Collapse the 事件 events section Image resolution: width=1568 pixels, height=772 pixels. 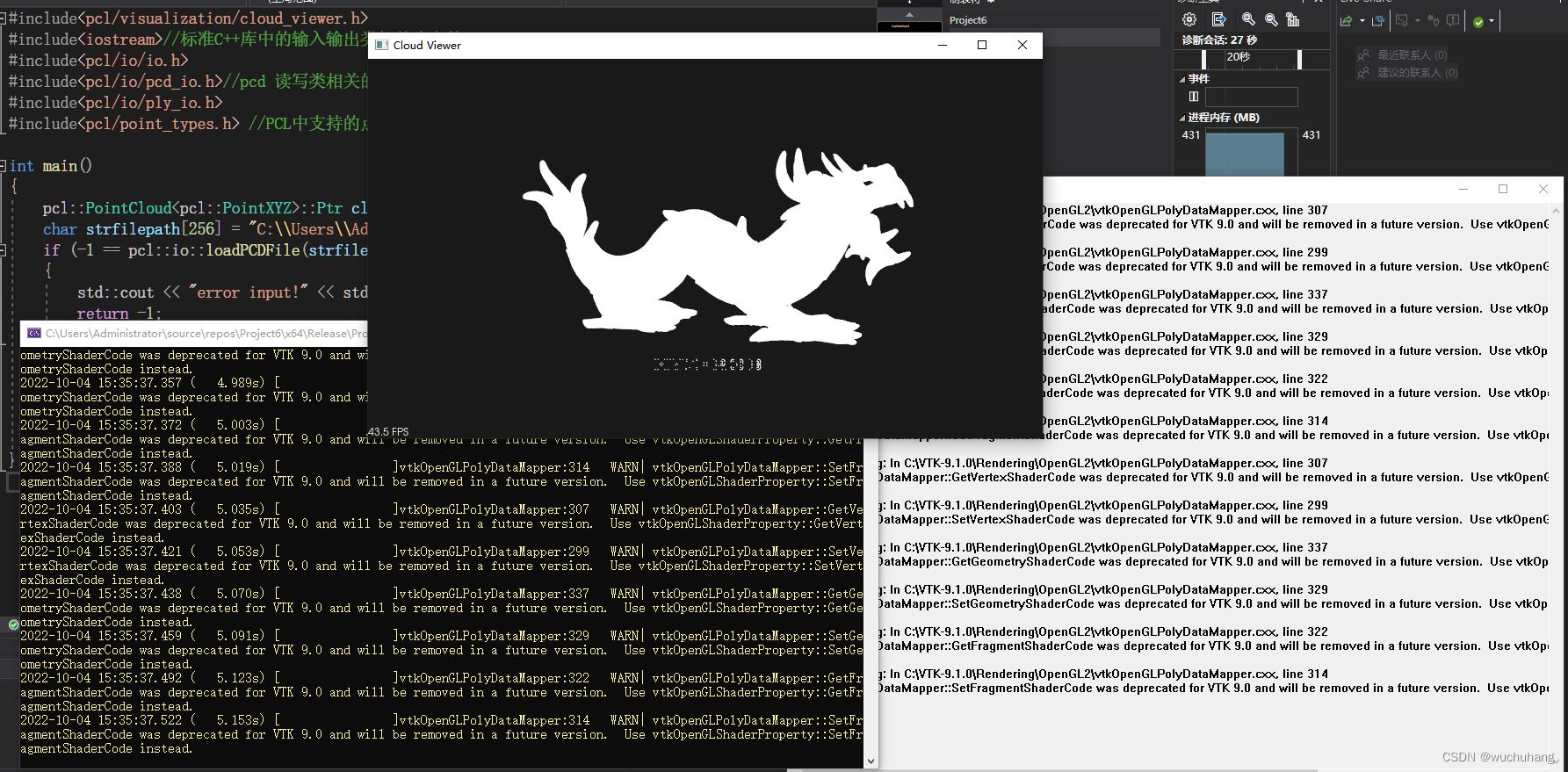tap(1182, 79)
